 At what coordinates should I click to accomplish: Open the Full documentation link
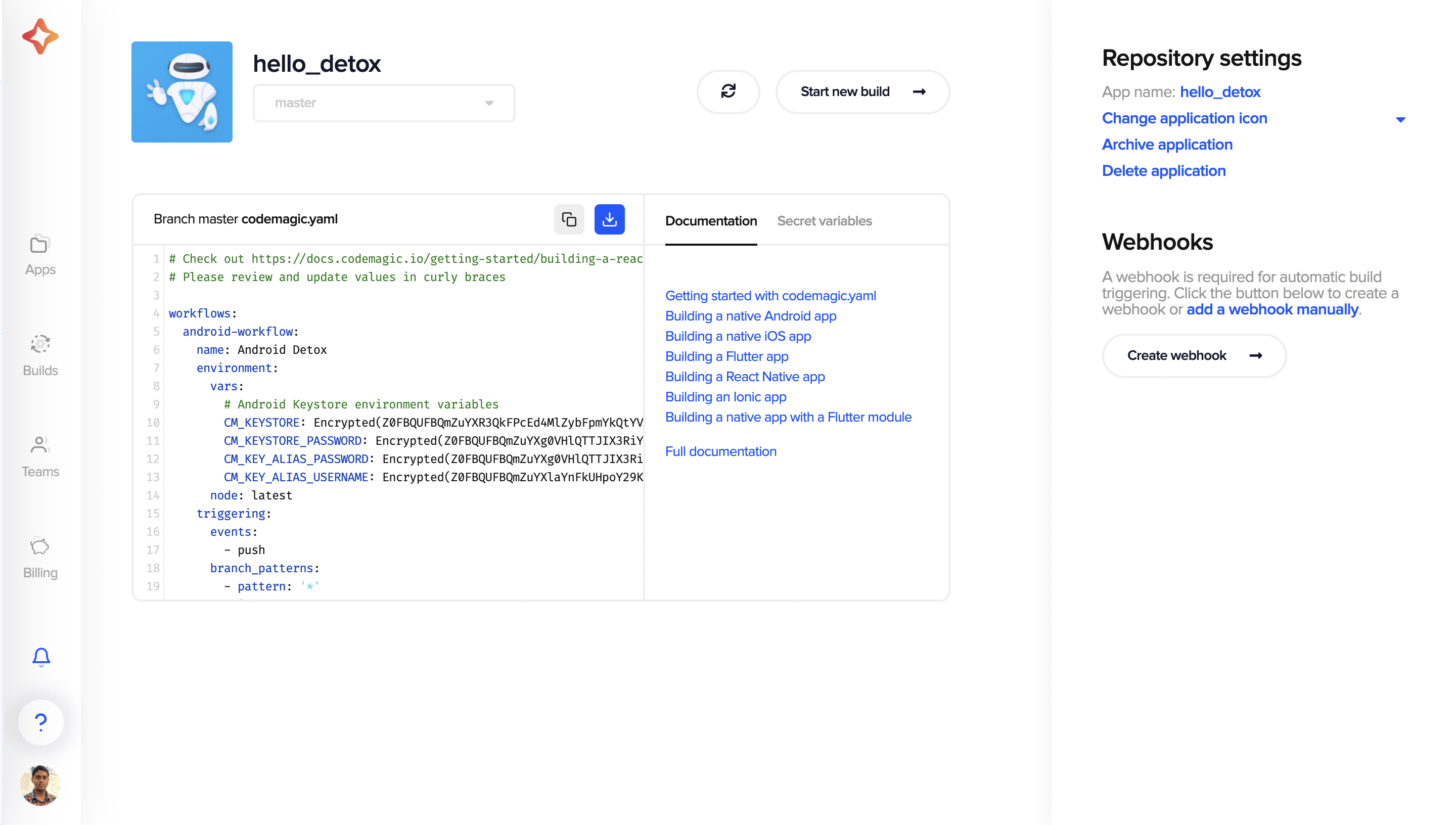pos(720,451)
